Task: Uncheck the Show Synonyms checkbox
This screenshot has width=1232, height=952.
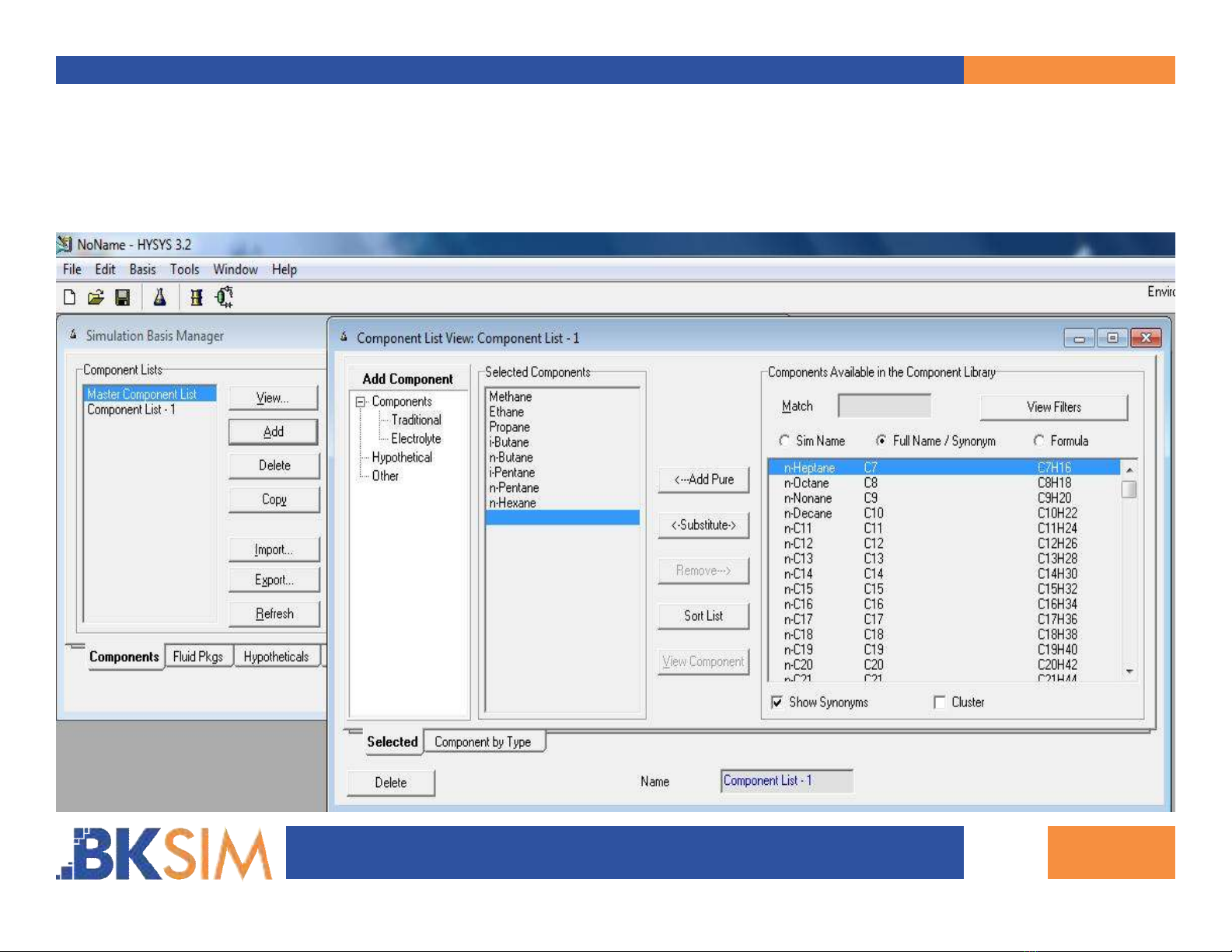Action: point(777,702)
